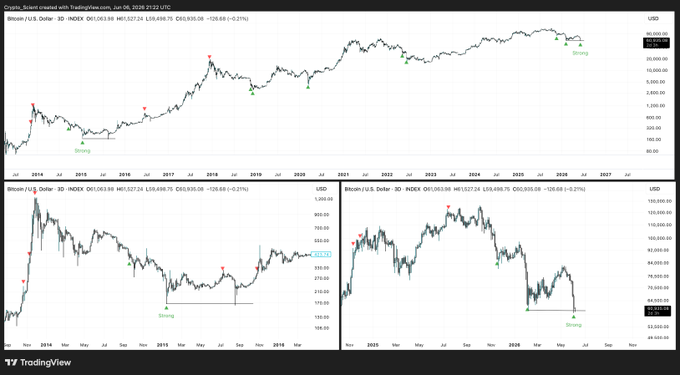Screen dimensions: 680x375
Task: Click the red marker near July 2015, 2014–2016 chart
Action: click(222, 268)
